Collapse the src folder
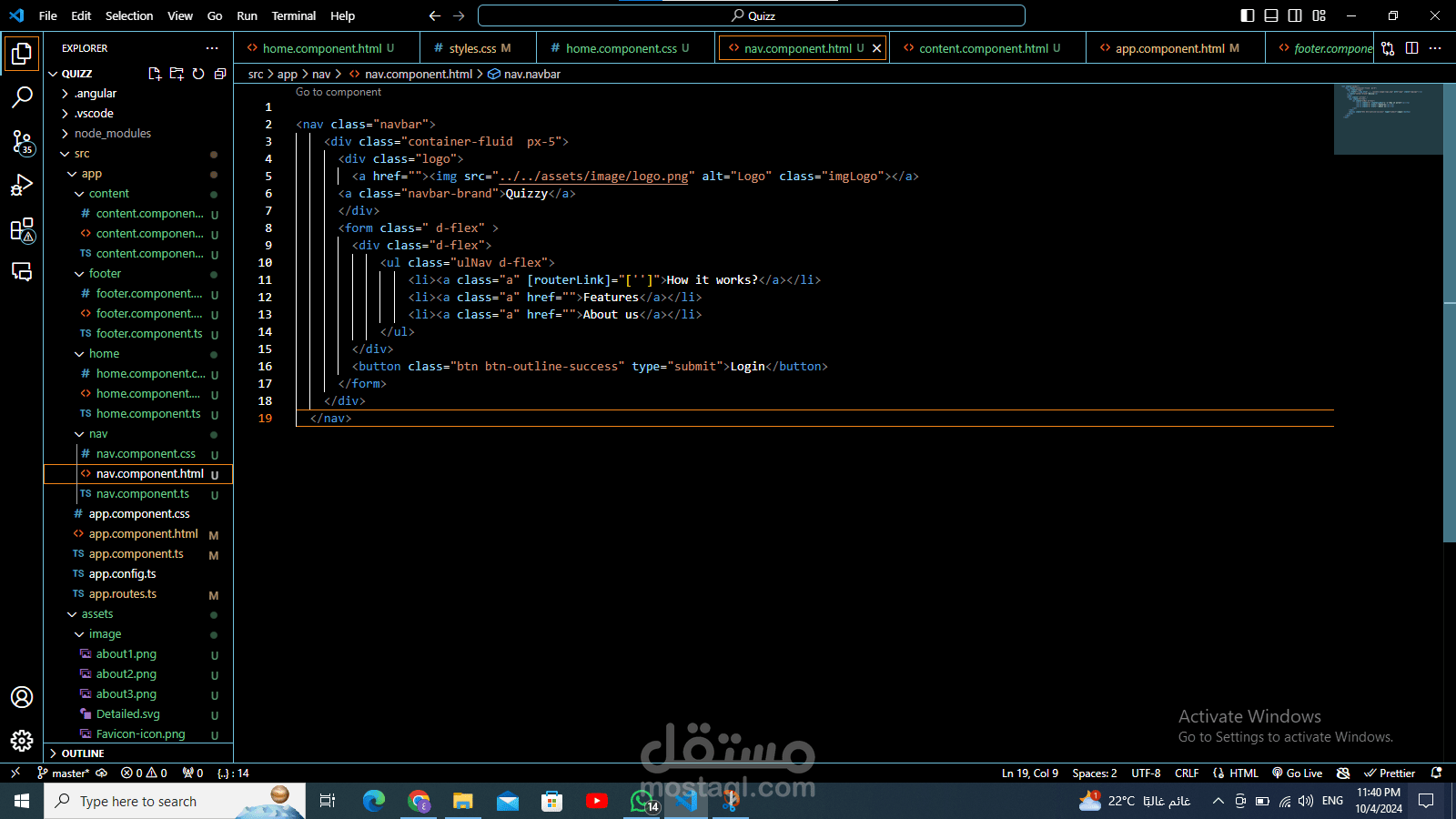The height and width of the screenshot is (819, 1456). pos(138,154)
